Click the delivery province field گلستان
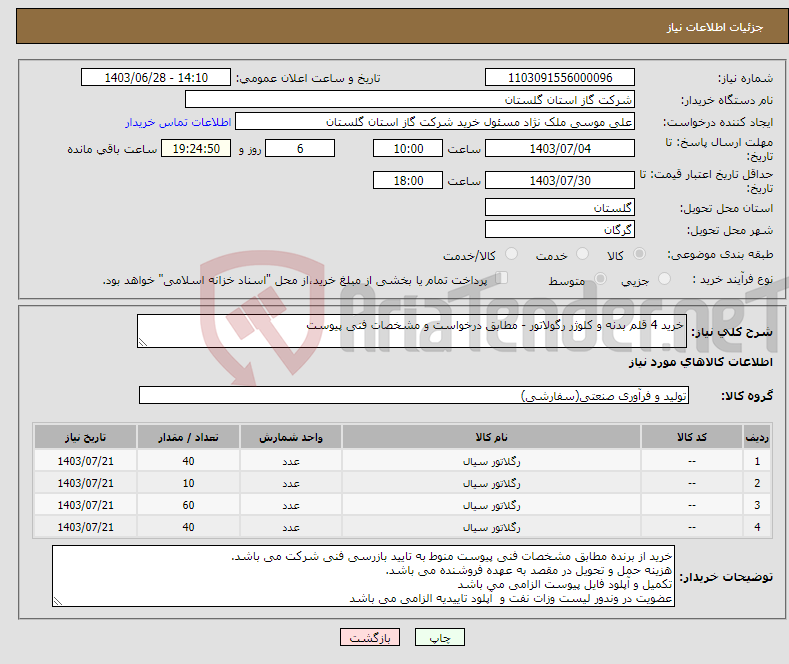The width and height of the screenshot is (789, 664). [x=560, y=207]
